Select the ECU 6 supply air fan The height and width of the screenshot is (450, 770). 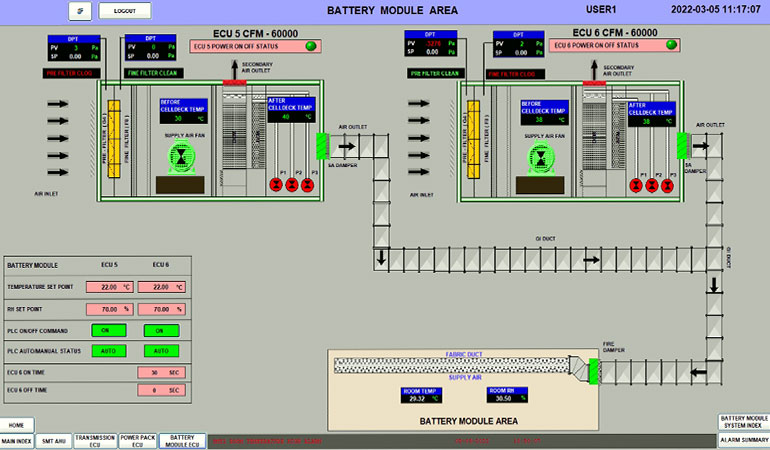coord(541,158)
